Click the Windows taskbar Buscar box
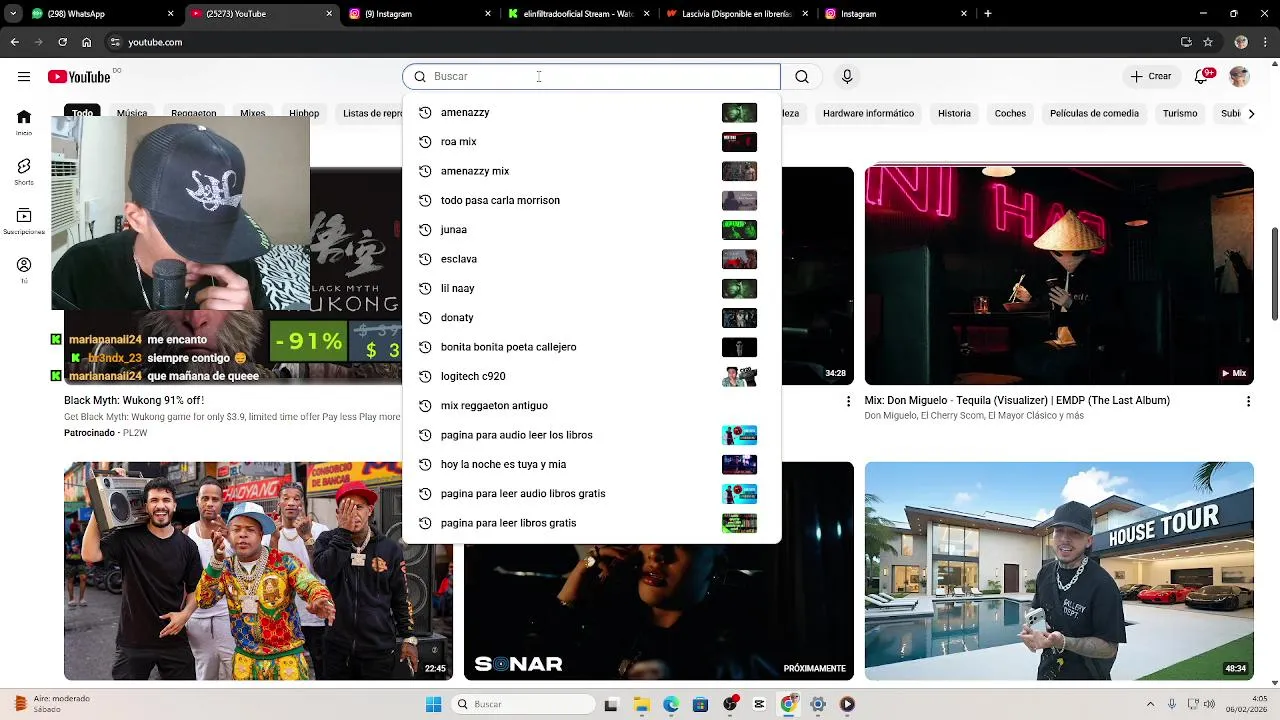 coord(523,704)
